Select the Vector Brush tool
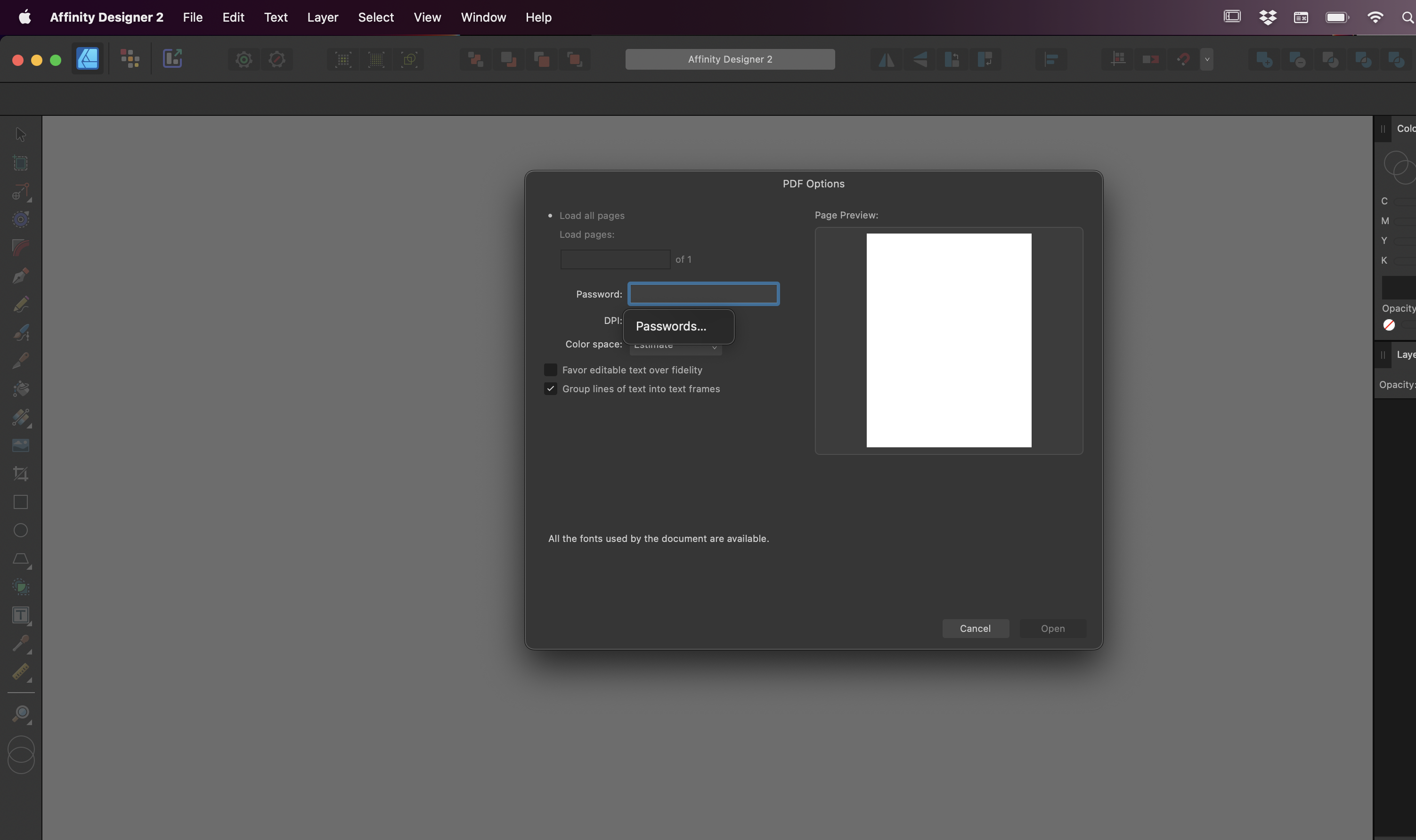 (x=20, y=332)
